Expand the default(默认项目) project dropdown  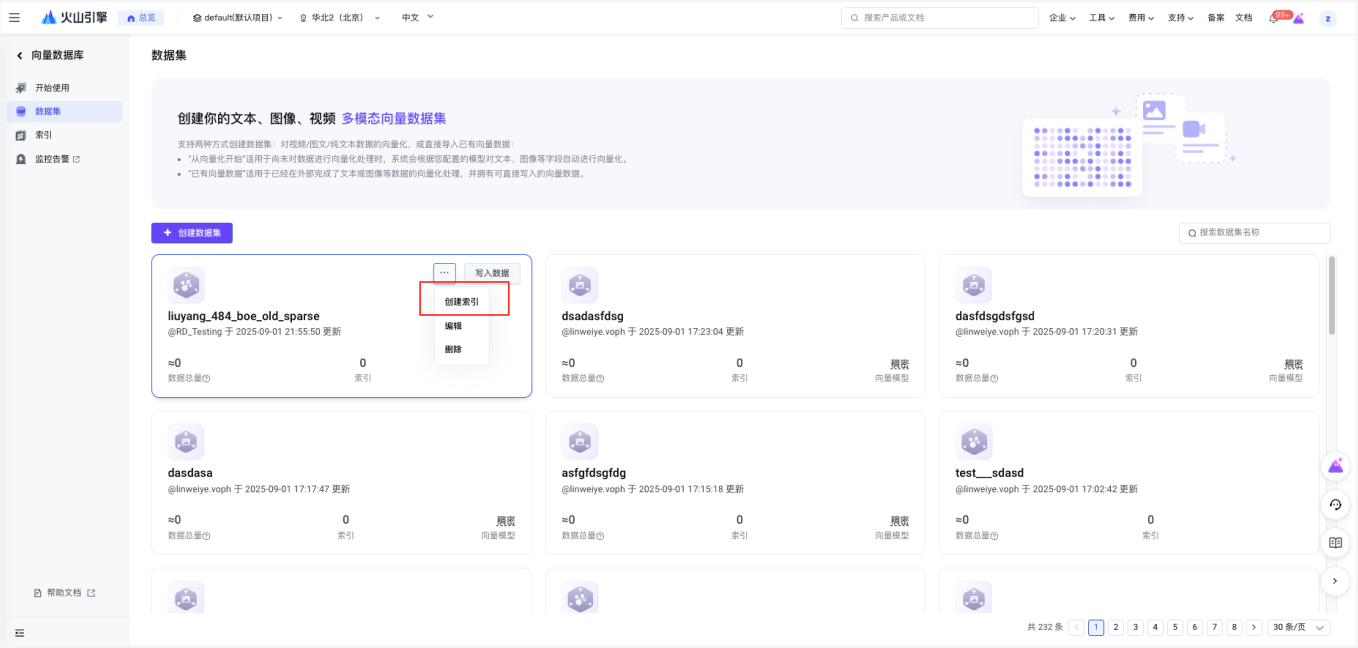[x=238, y=18]
